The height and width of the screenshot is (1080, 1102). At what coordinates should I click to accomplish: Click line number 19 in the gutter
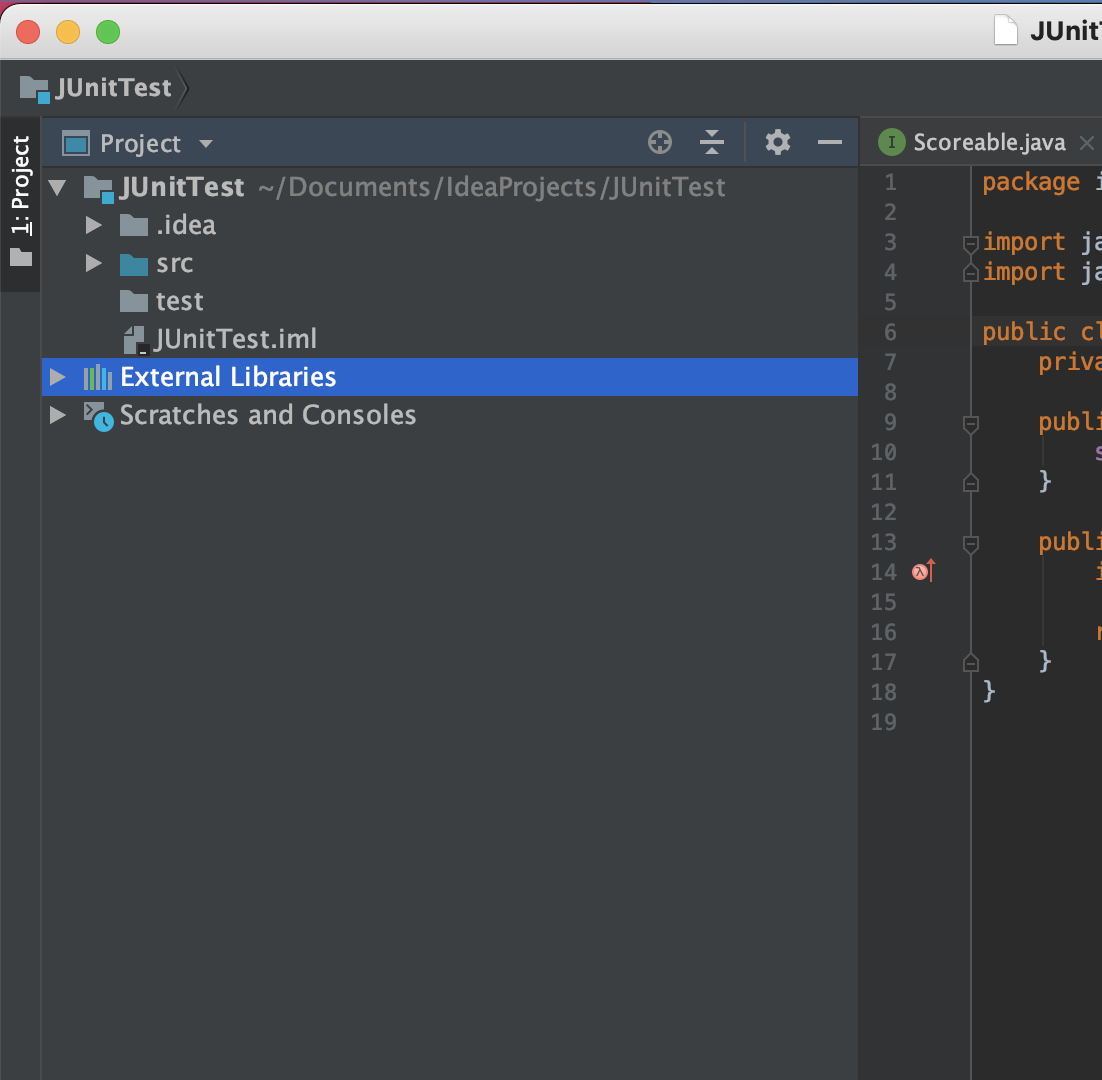click(x=883, y=722)
